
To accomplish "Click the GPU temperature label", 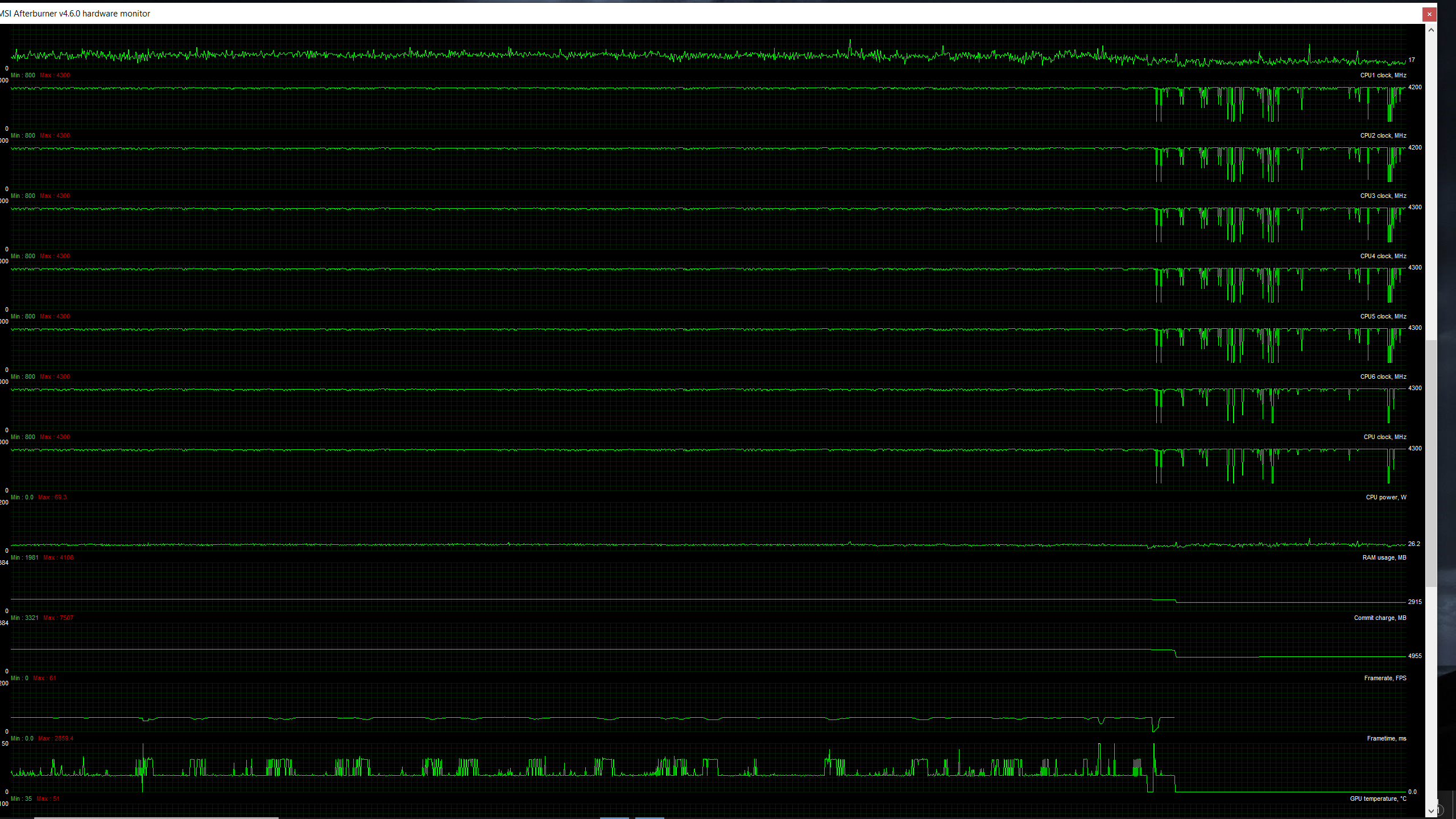I will [x=1378, y=799].
